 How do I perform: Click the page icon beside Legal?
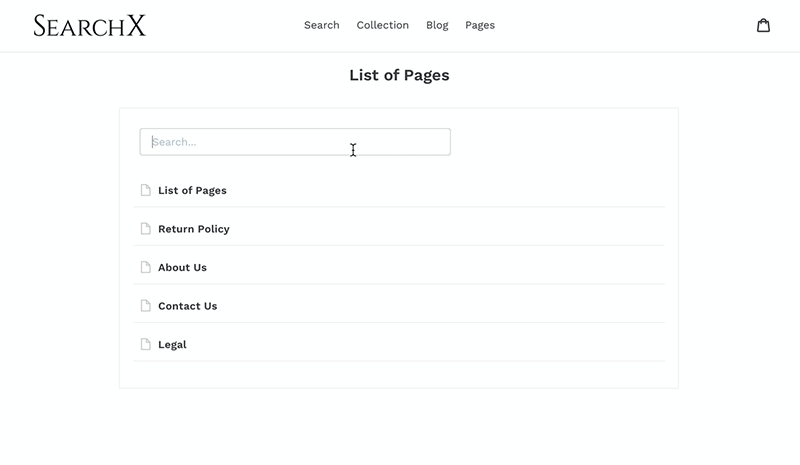(x=145, y=344)
